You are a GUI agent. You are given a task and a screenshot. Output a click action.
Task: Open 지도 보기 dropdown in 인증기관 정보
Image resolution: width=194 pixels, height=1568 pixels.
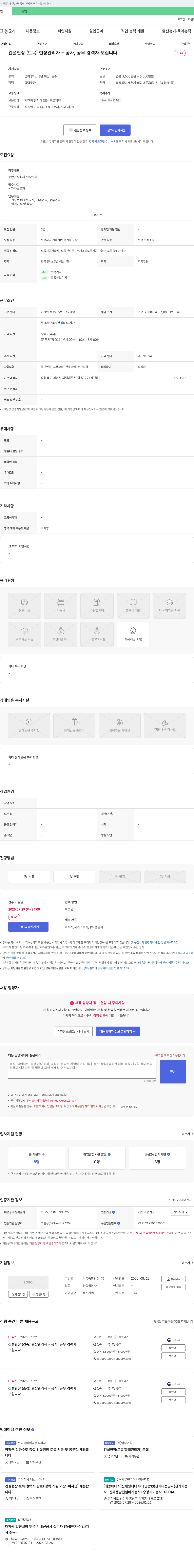(181, 1212)
